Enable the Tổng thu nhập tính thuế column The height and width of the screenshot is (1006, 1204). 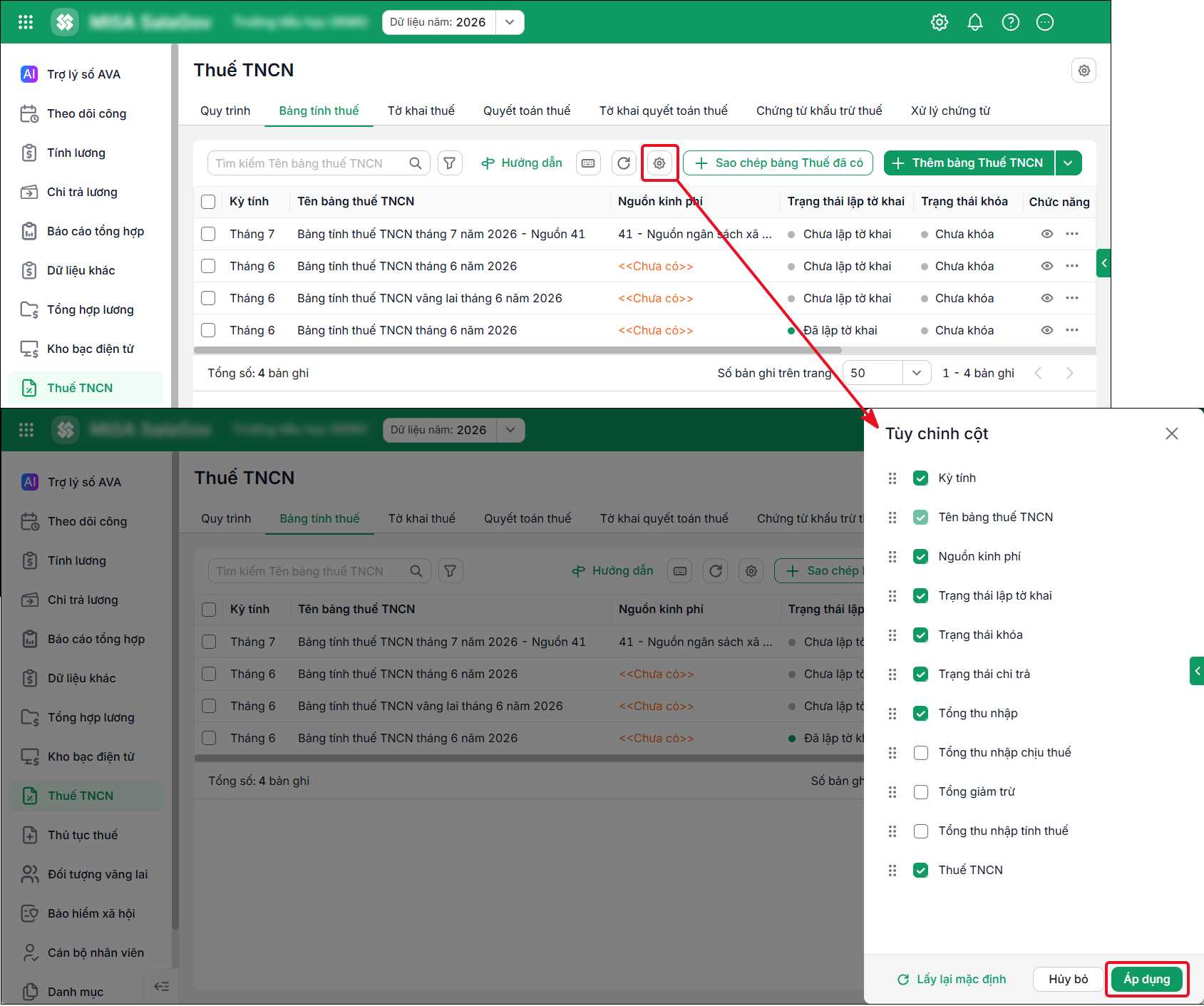(x=921, y=831)
